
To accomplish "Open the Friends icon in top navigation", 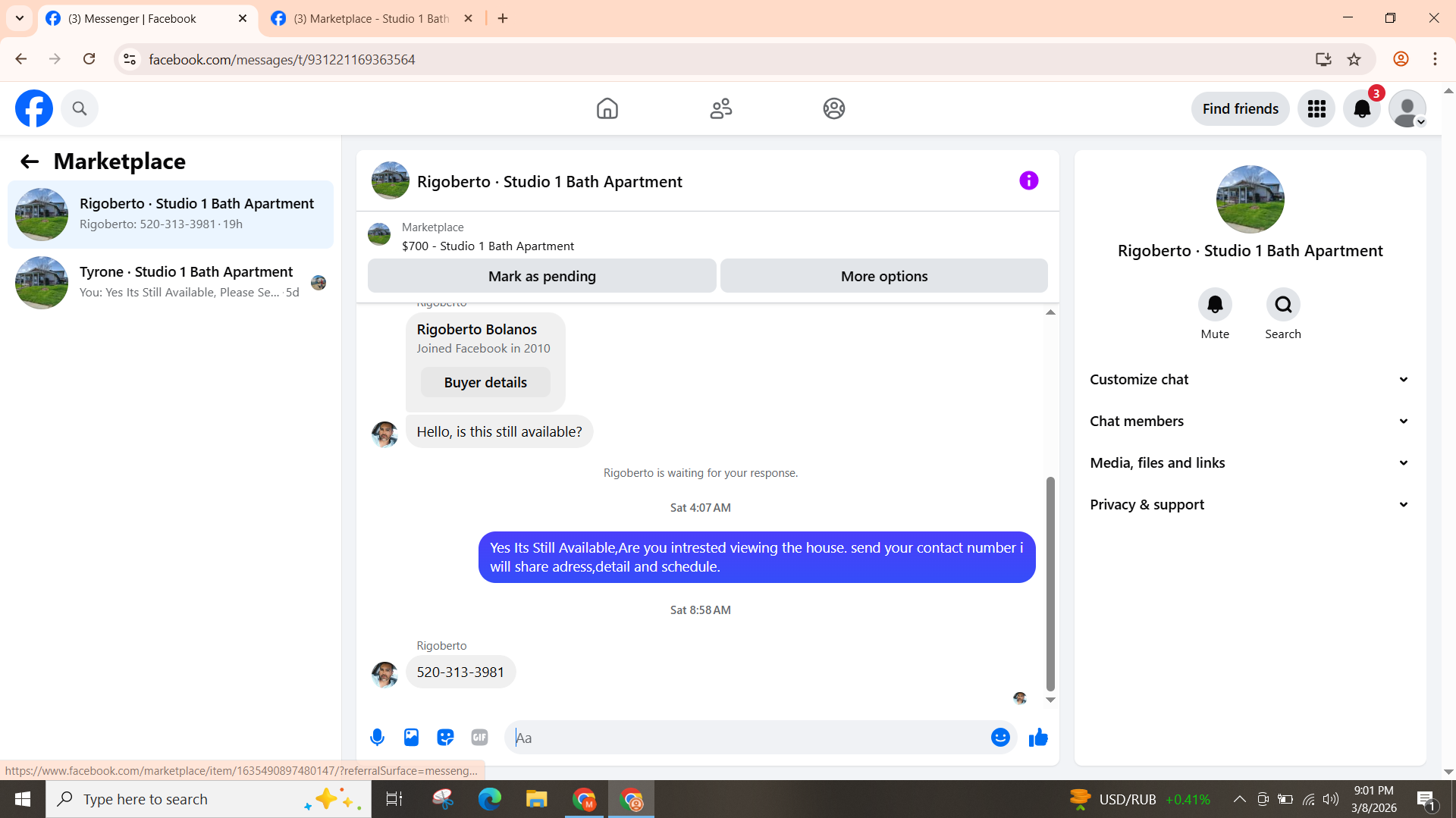I will click(720, 108).
